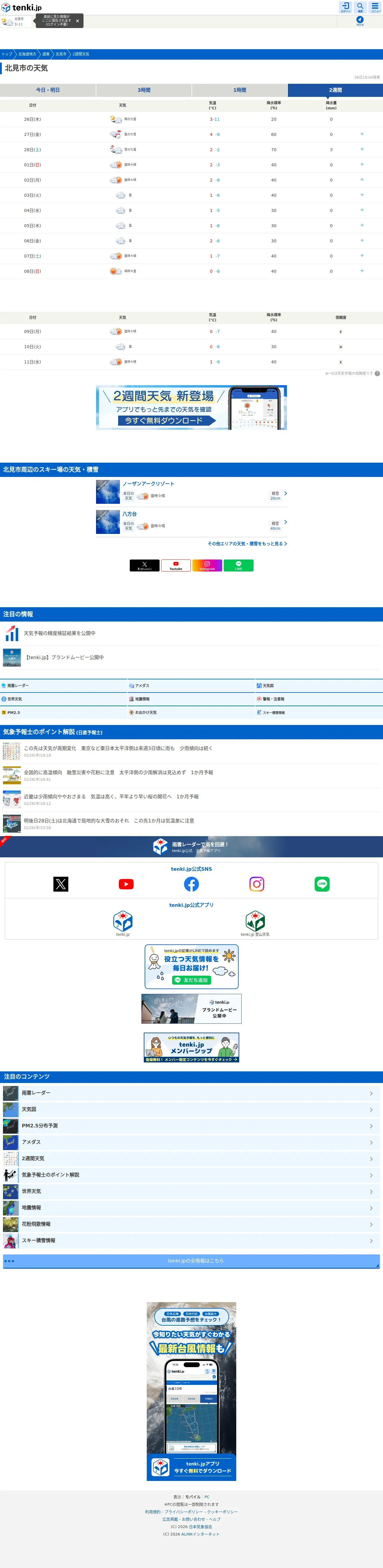Viewport: 383px width, 1568px height.
Task: Open 八方台 ski area entry
Action: pos(191,522)
